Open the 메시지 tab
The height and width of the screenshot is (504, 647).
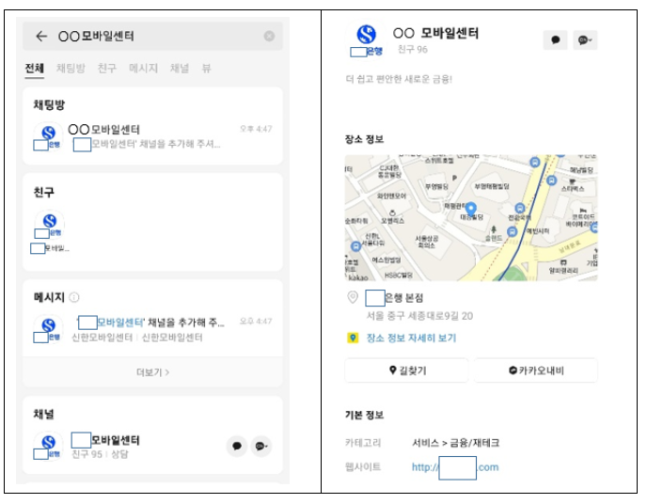tap(143, 69)
